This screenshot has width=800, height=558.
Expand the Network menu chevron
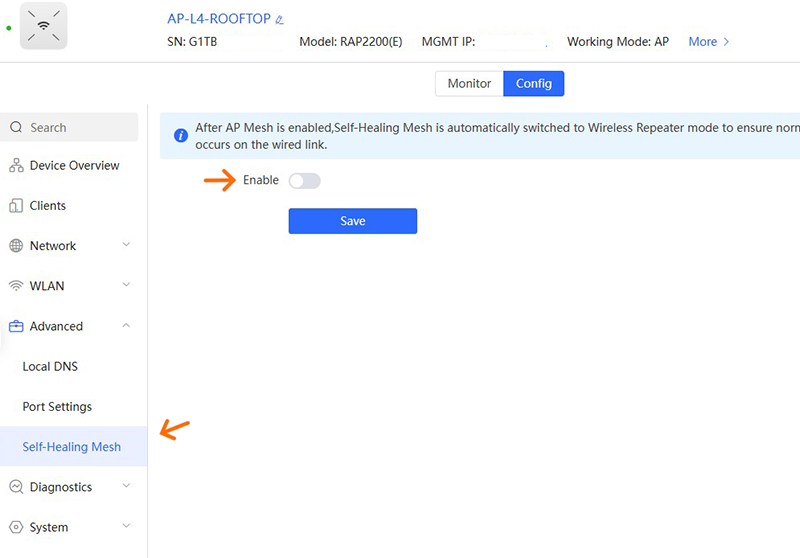point(126,245)
